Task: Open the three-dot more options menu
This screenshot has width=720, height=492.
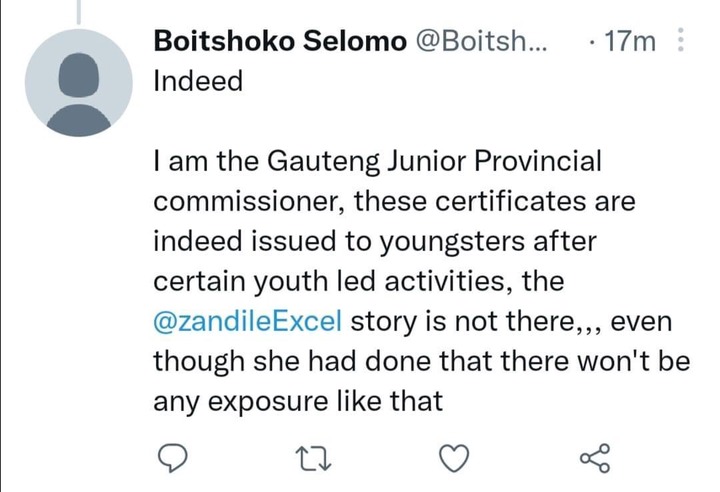Action: (681, 40)
